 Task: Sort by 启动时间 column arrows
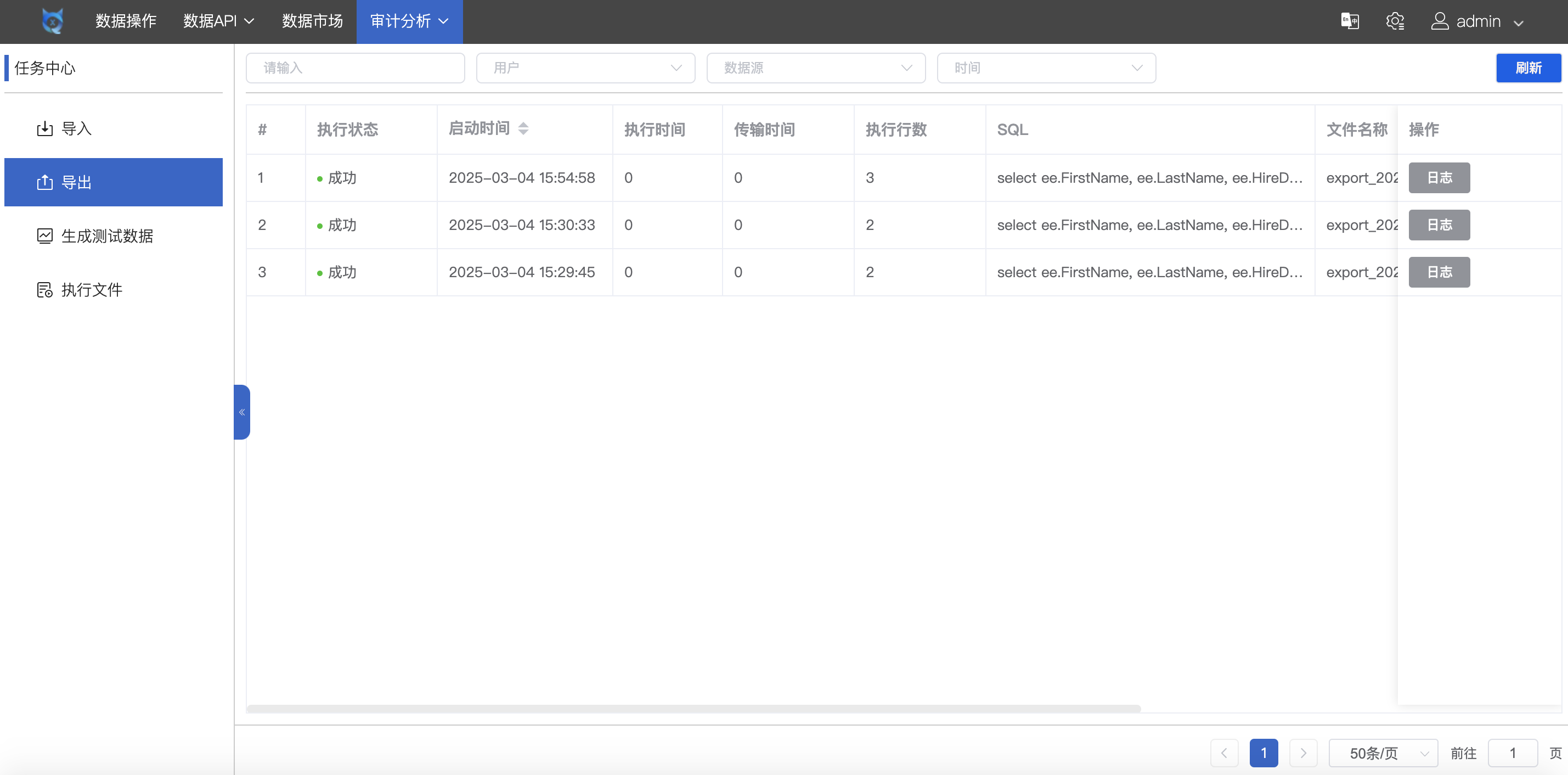[523, 128]
